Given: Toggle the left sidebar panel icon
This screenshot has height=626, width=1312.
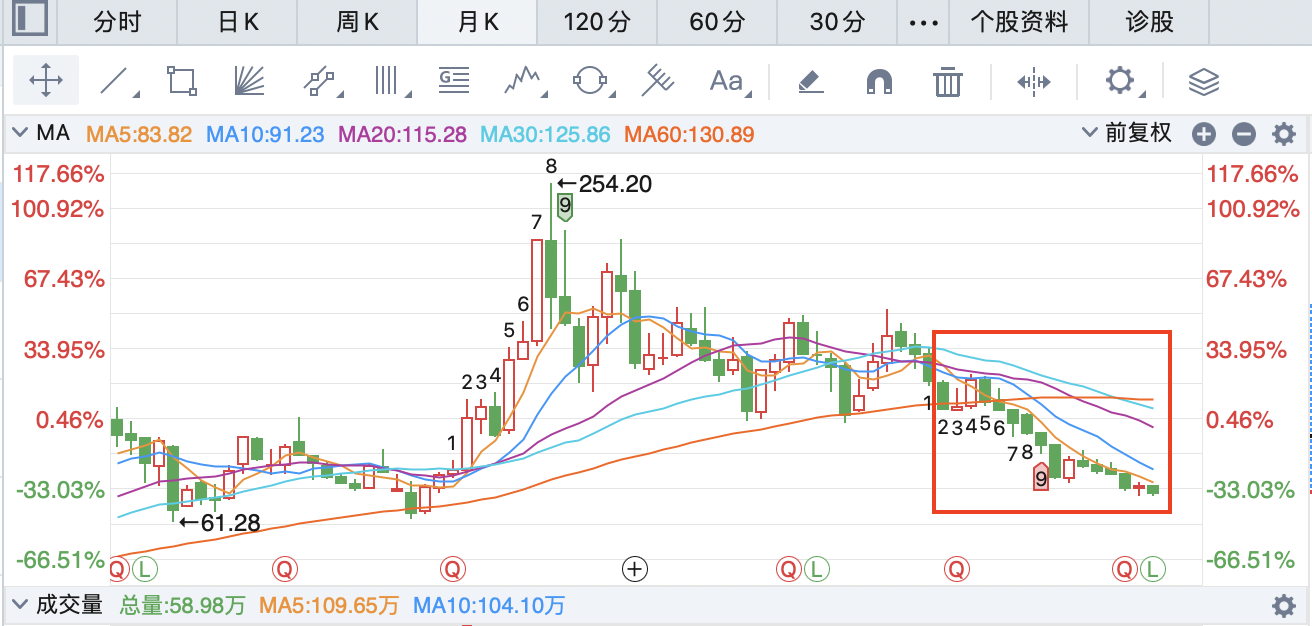Looking at the screenshot, I should [30, 20].
